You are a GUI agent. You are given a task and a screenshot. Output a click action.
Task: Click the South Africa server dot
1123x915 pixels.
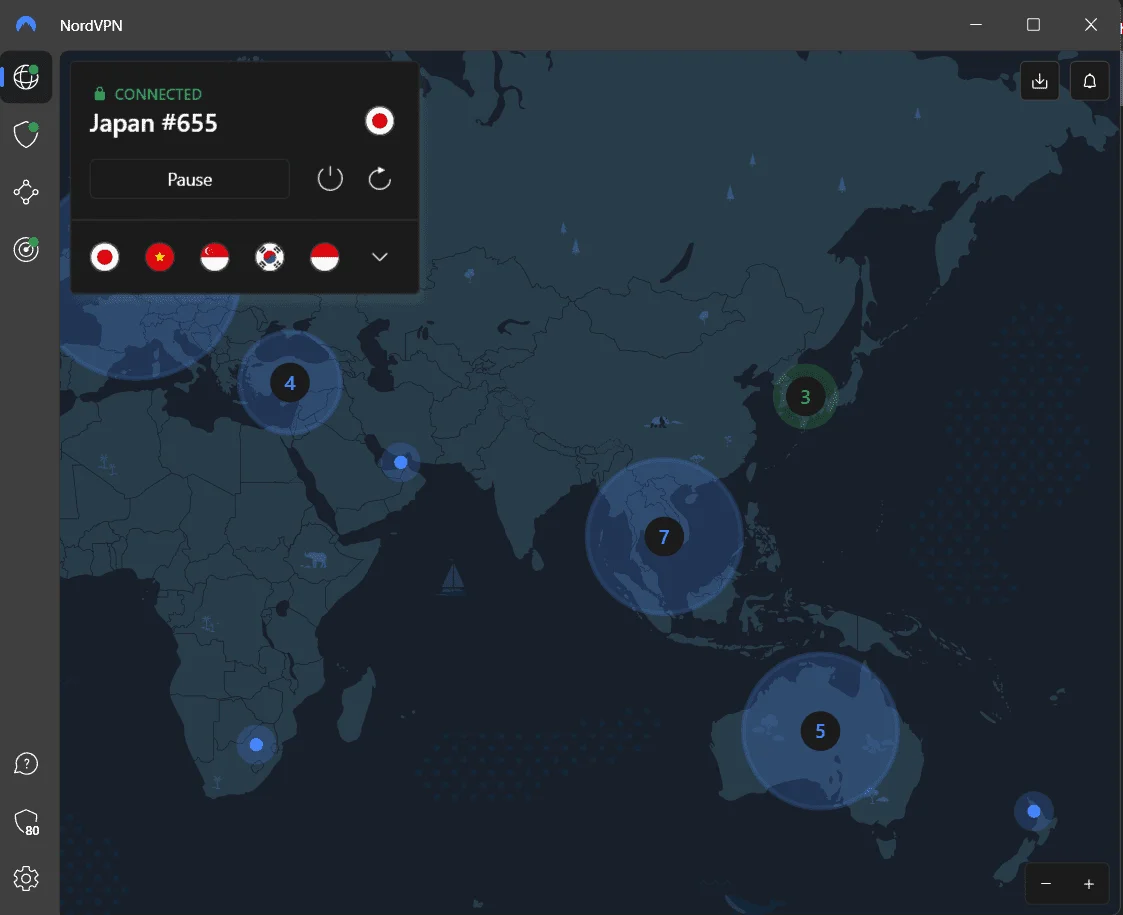(256, 745)
